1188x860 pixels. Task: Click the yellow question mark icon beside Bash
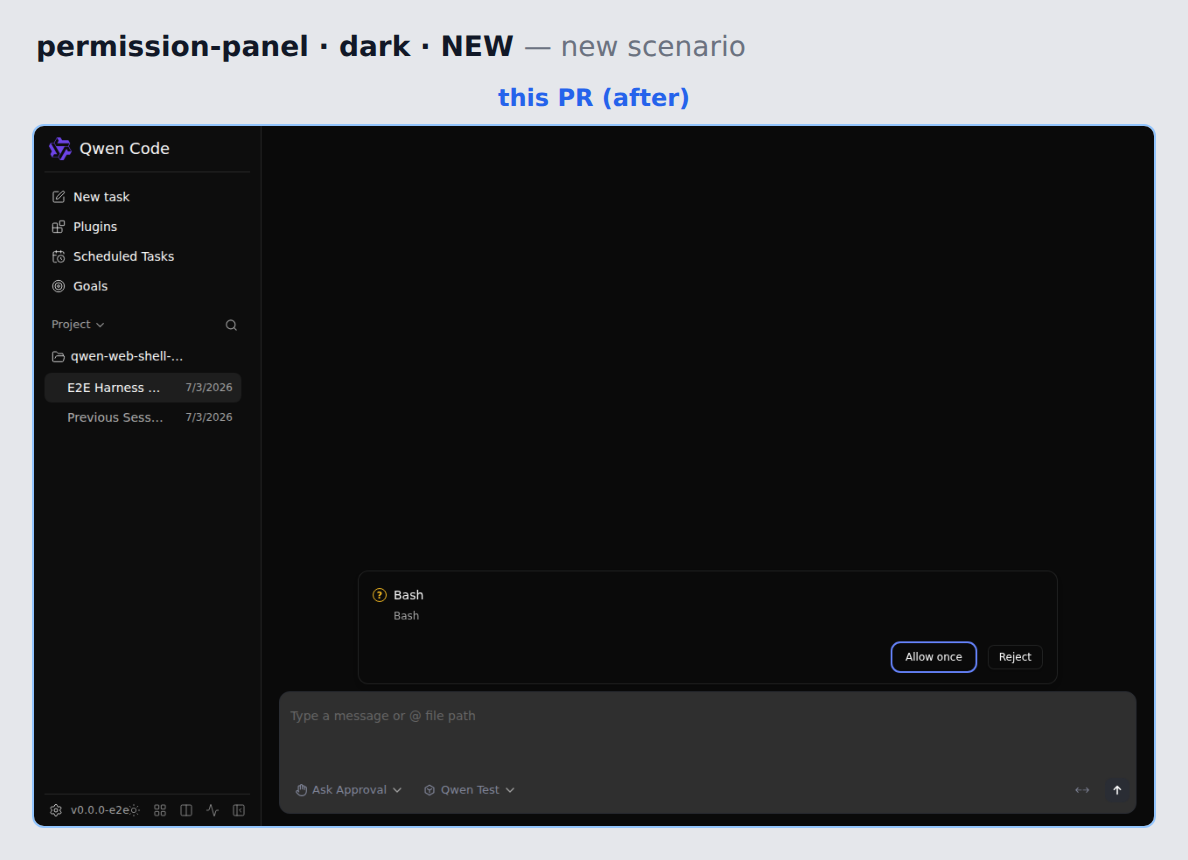coord(380,596)
